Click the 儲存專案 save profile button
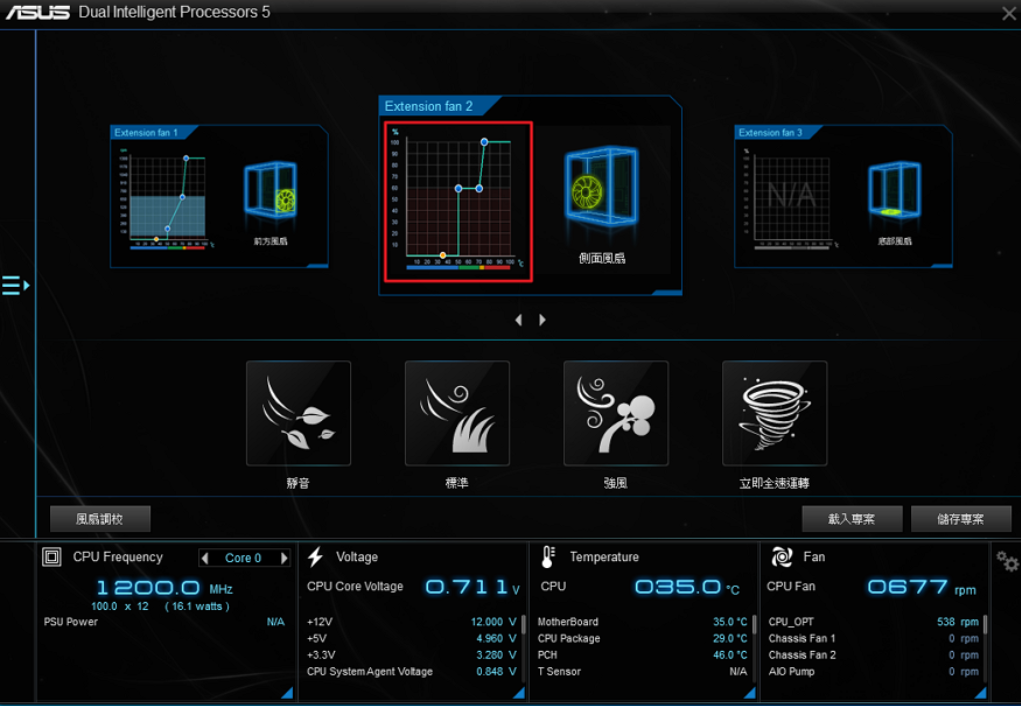Image resolution: width=1021 pixels, height=706 pixels. (960, 519)
